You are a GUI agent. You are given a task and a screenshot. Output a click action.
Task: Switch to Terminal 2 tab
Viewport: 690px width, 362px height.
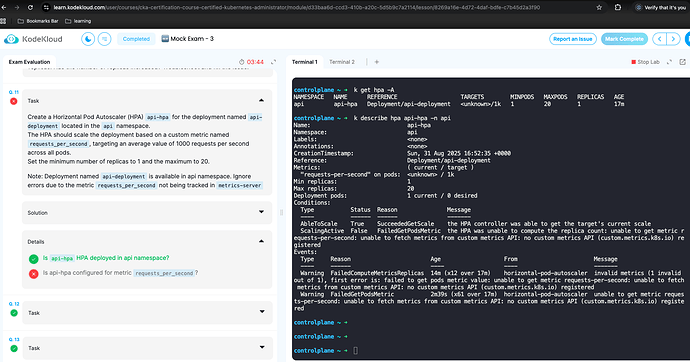pos(342,62)
